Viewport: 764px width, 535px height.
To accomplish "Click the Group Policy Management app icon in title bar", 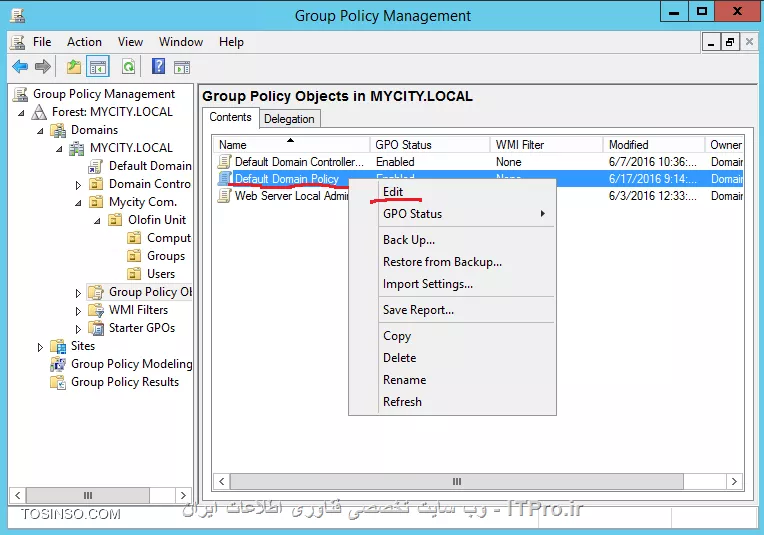I will tap(18, 15).
